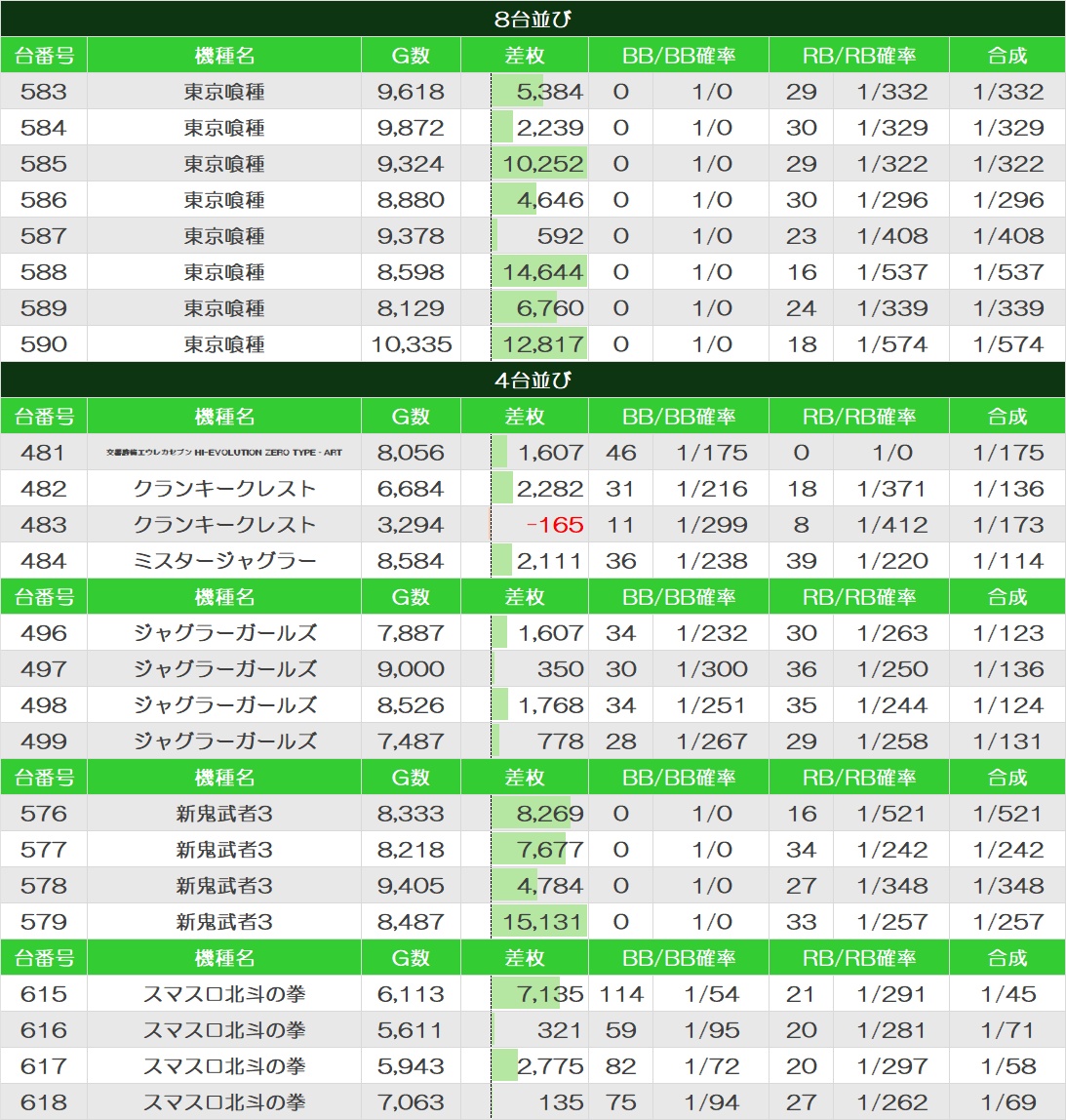This screenshot has height=1120, width=1066.
Task: Click the HI-EVOLUTION ZERO TYPE-ART machine name
Action: pos(224,452)
